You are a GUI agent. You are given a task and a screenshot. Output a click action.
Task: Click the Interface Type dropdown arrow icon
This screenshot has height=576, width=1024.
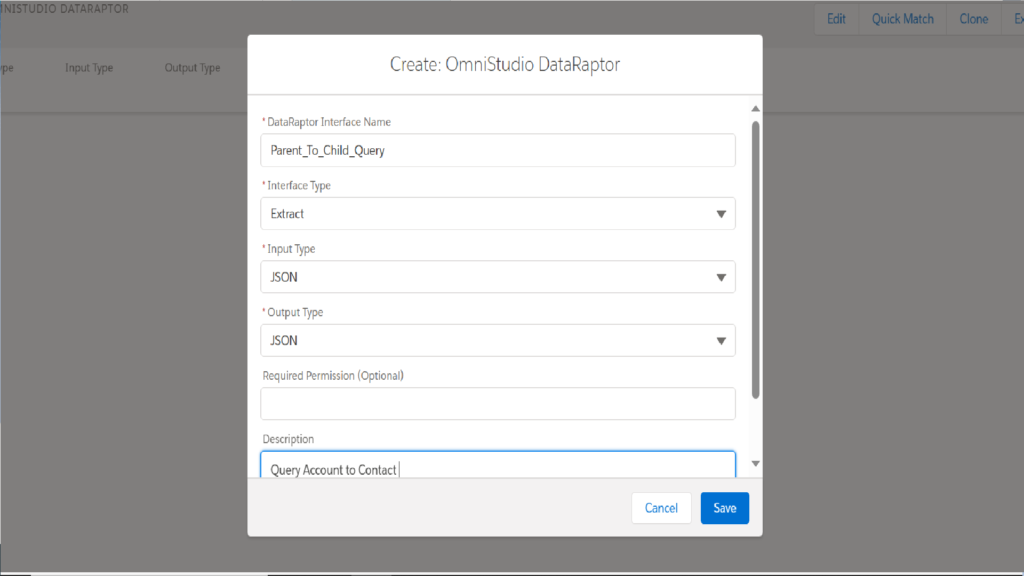[x=721, y=214]
